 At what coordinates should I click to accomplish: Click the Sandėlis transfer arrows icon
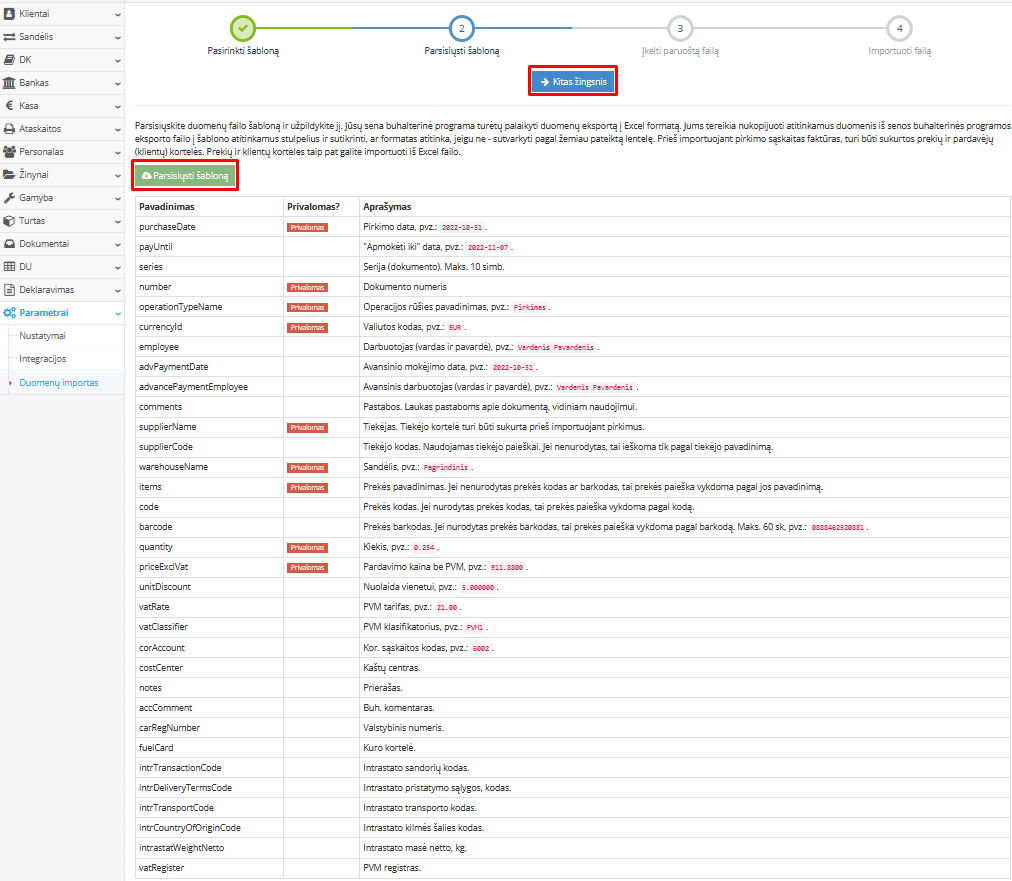[x=9, y=37]
